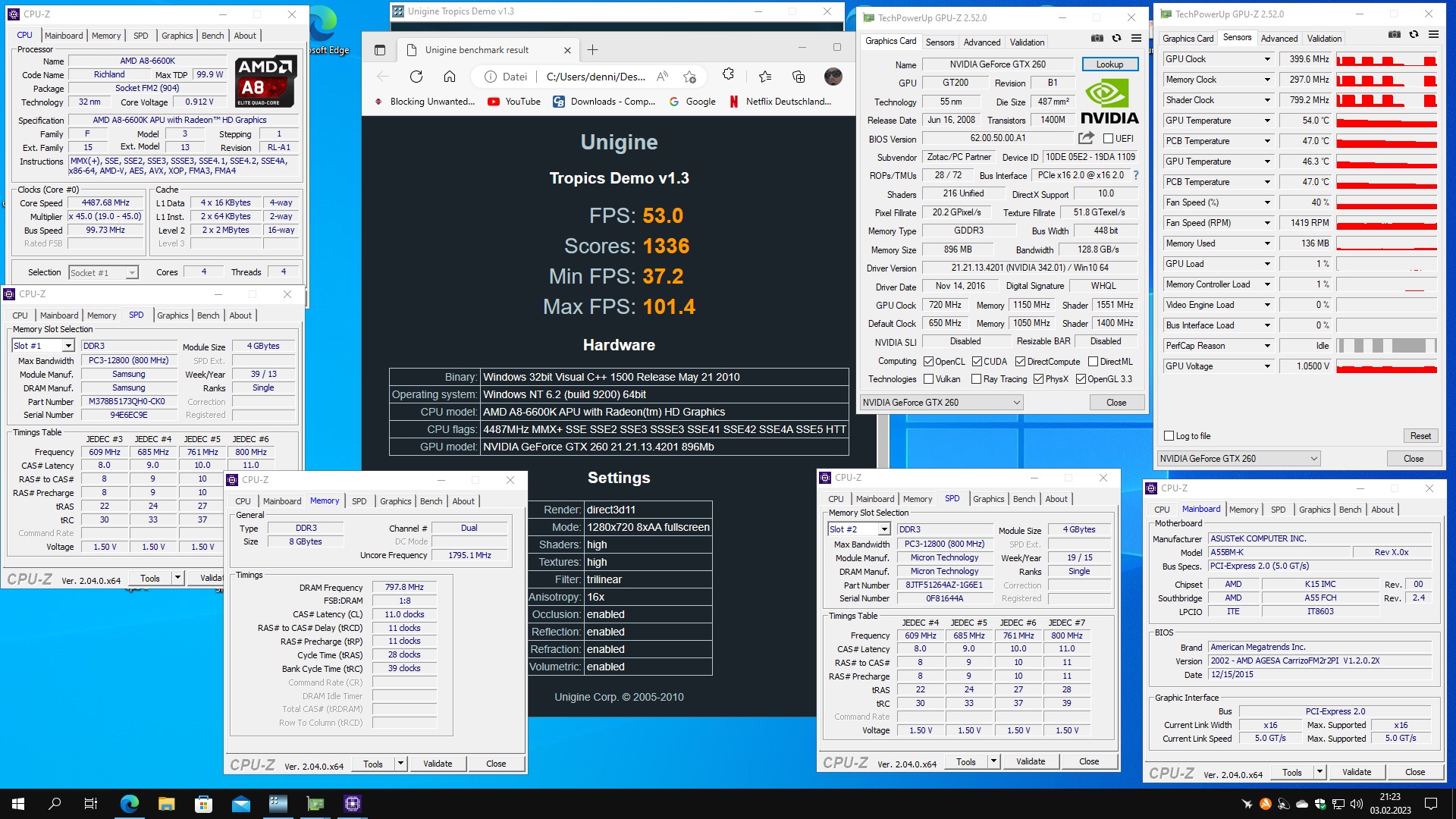Open the Edge extensions puzzle icon
The height and width of the screenshot is (819, 1456).
pyautogui.click(x=728, y=74)
